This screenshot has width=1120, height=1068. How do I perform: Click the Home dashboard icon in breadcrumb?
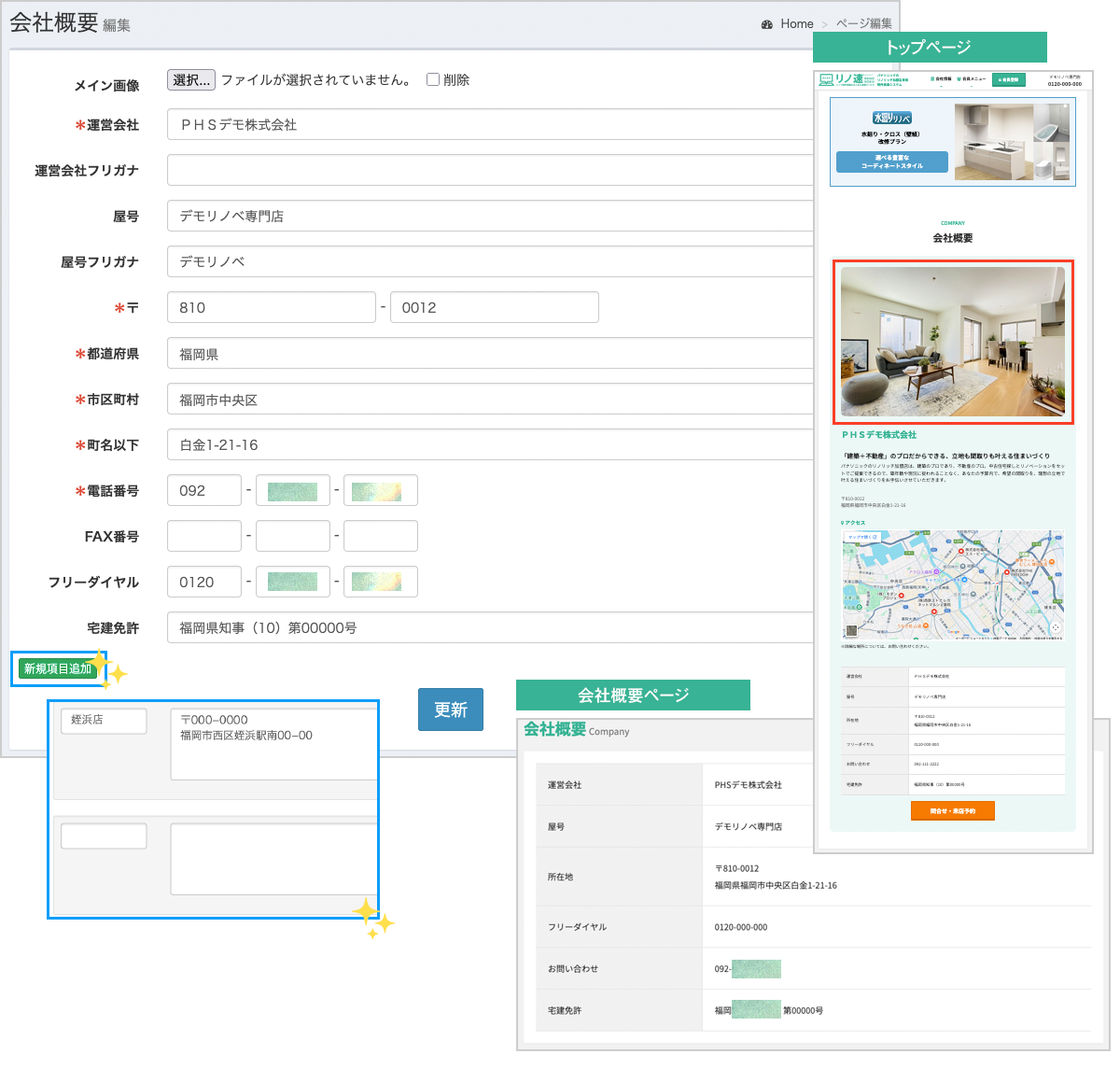tap(767, 24)
